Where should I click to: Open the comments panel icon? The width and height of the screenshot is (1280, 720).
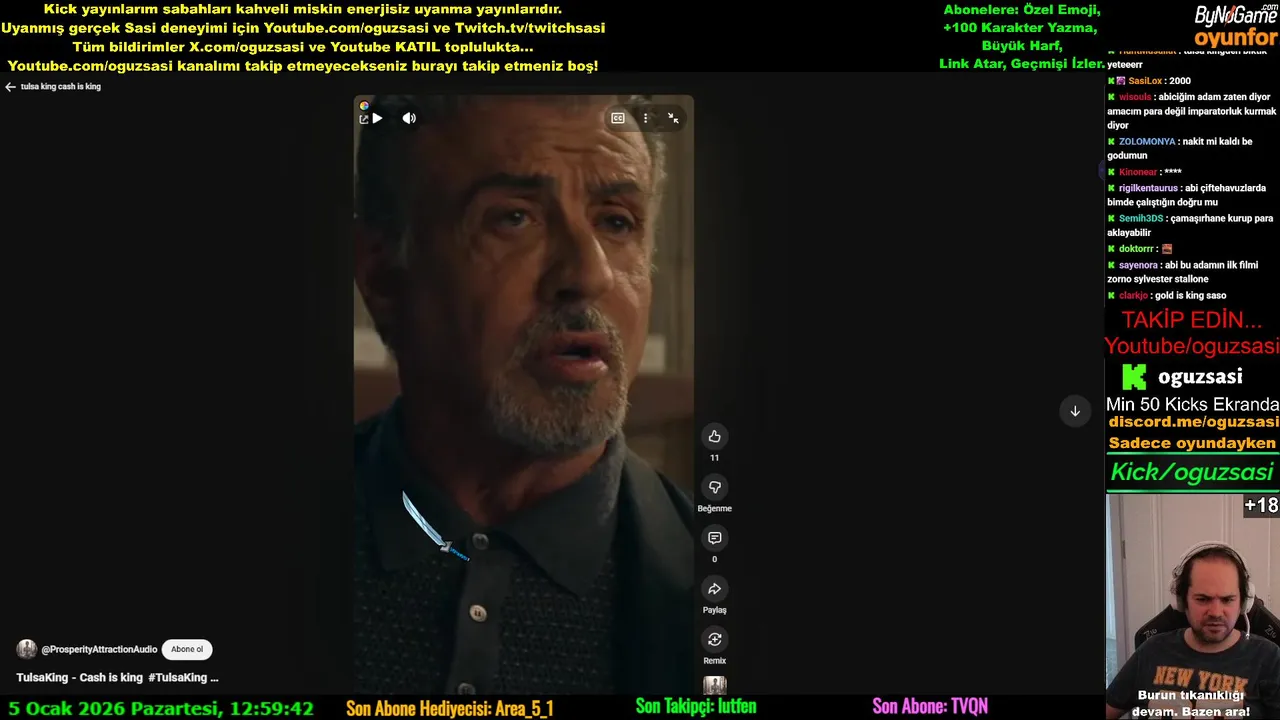coord(714,538)
